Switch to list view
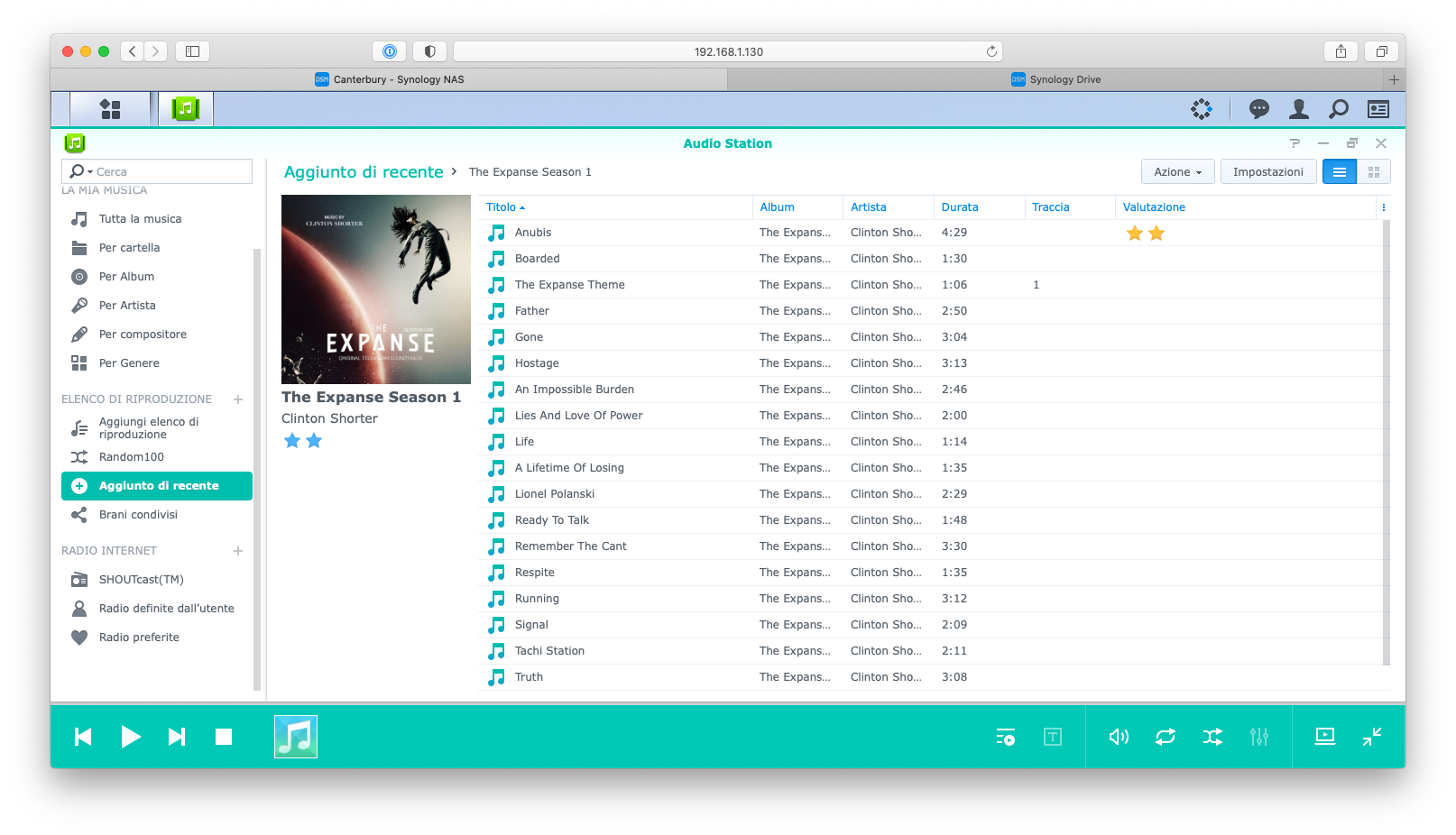The width and height of the screenshot is (1456, 835). (1340, 171)
